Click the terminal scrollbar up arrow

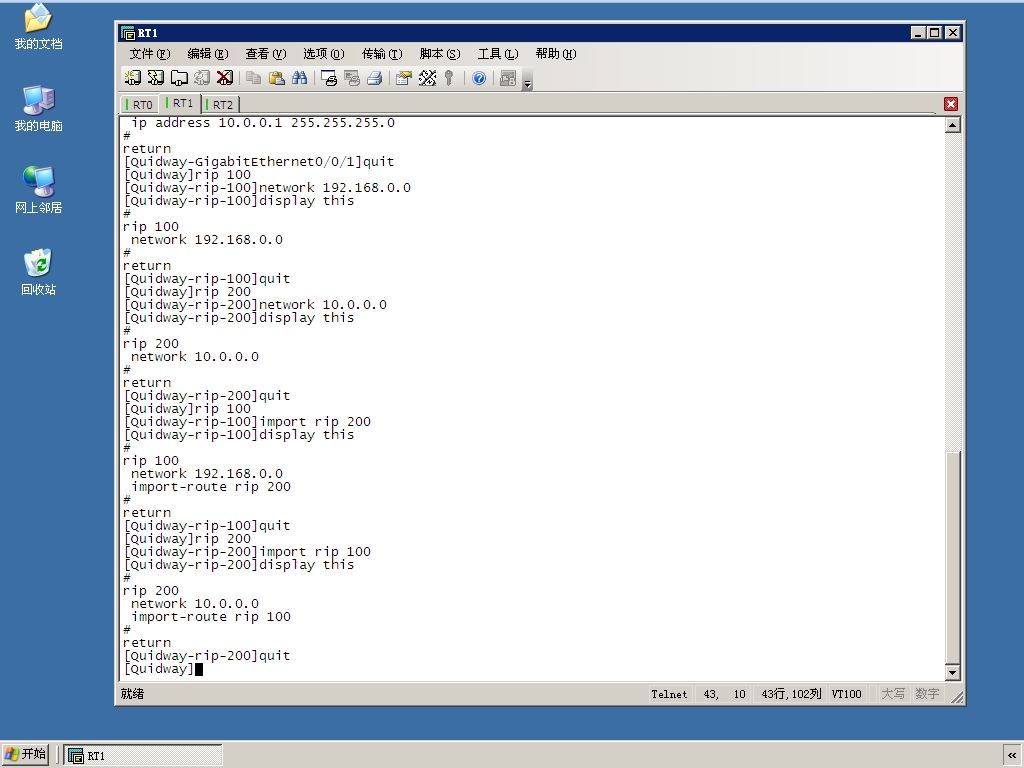click(x=953, y=125)
